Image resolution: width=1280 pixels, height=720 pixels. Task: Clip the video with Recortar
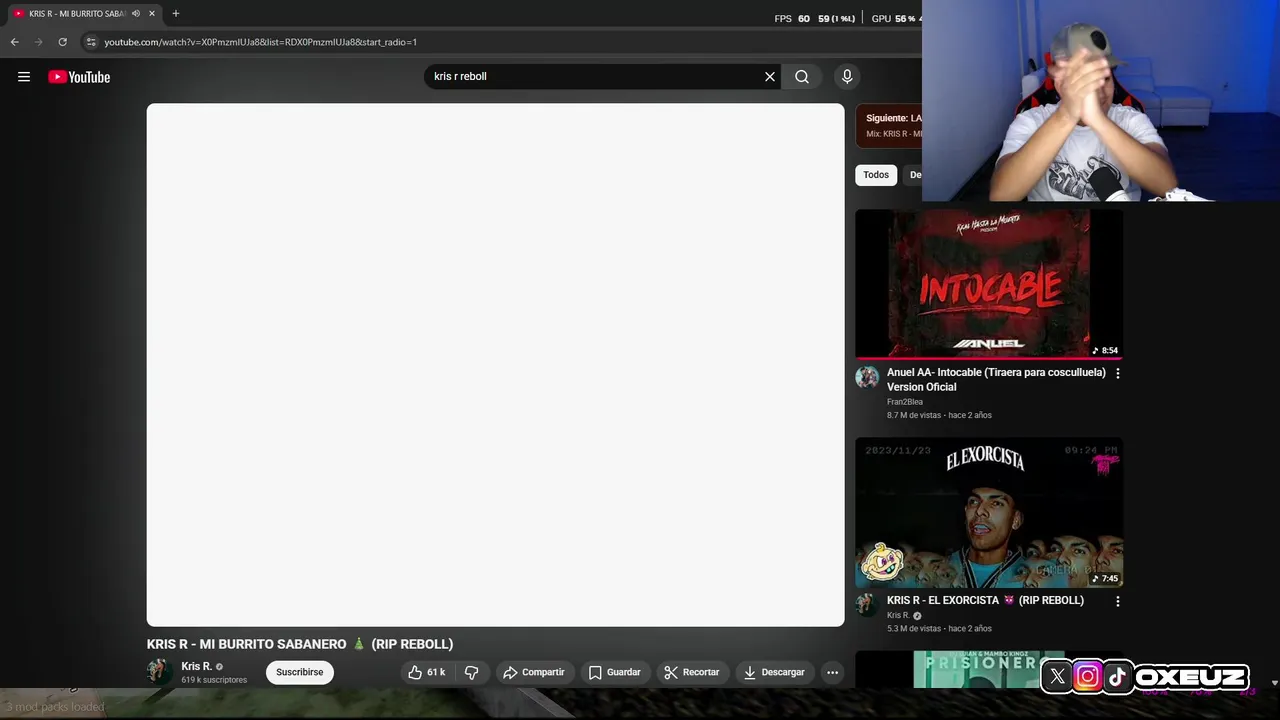pos(692,672)
